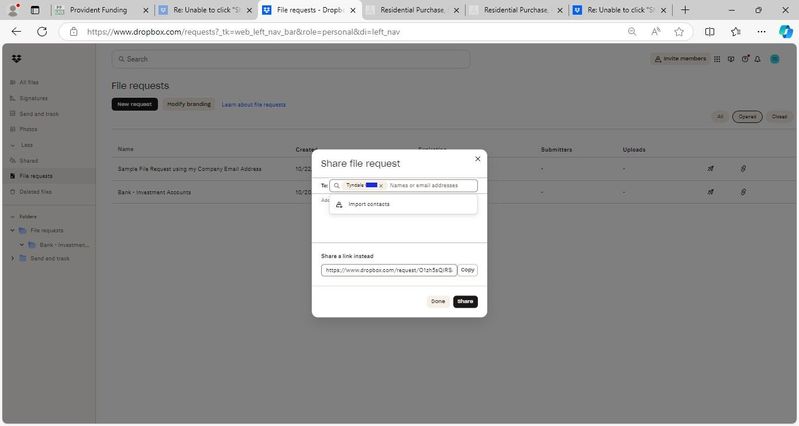Choose Import contacts from the suggestion list
The height and width of the screenshot is (426, 799).
click(403, 204)
